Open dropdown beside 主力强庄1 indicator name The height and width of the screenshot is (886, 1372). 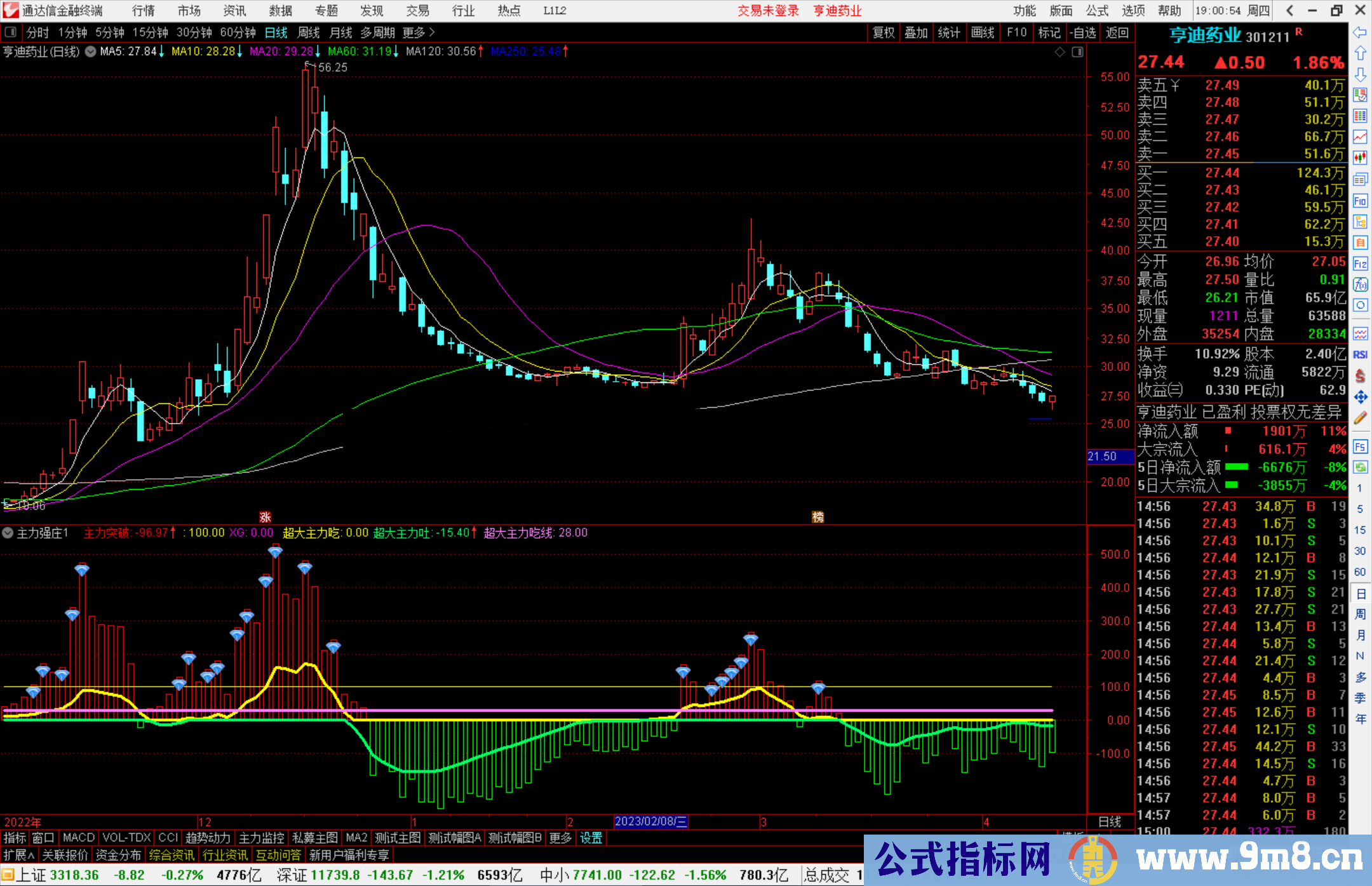point(8,533)
